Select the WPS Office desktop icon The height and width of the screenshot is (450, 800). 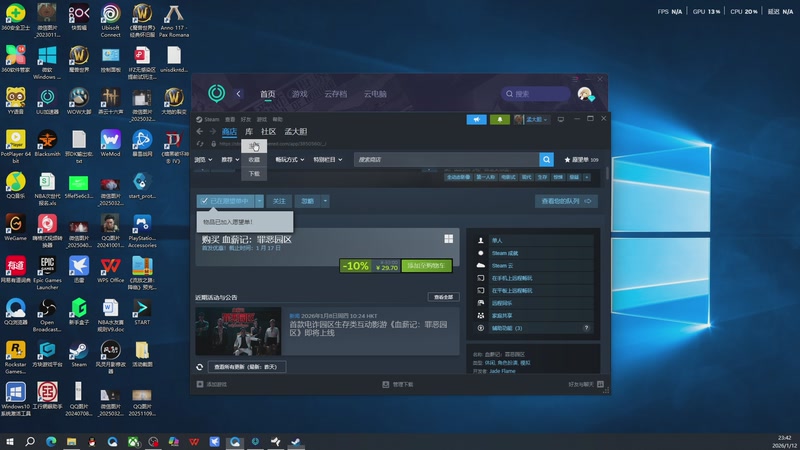coord(110,269)
